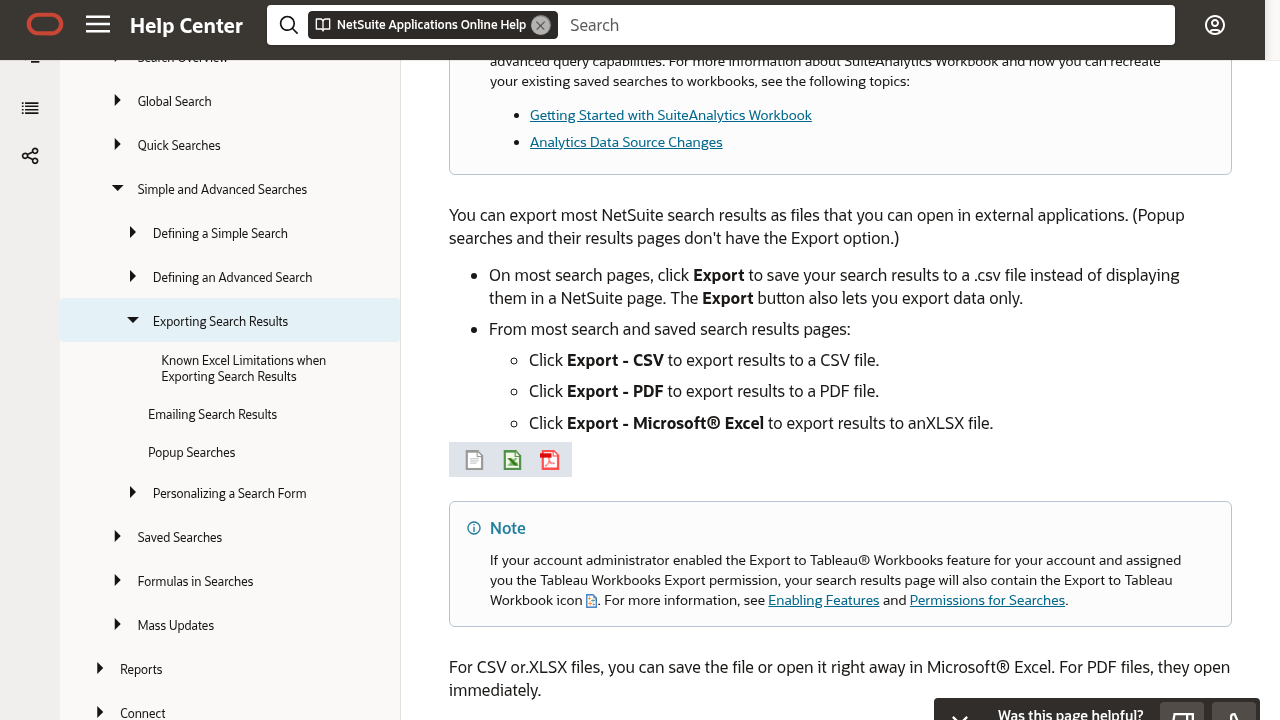1280x720 pixels.
Task: Follow the Permissions for Searches link
Action: coord(987,600)
